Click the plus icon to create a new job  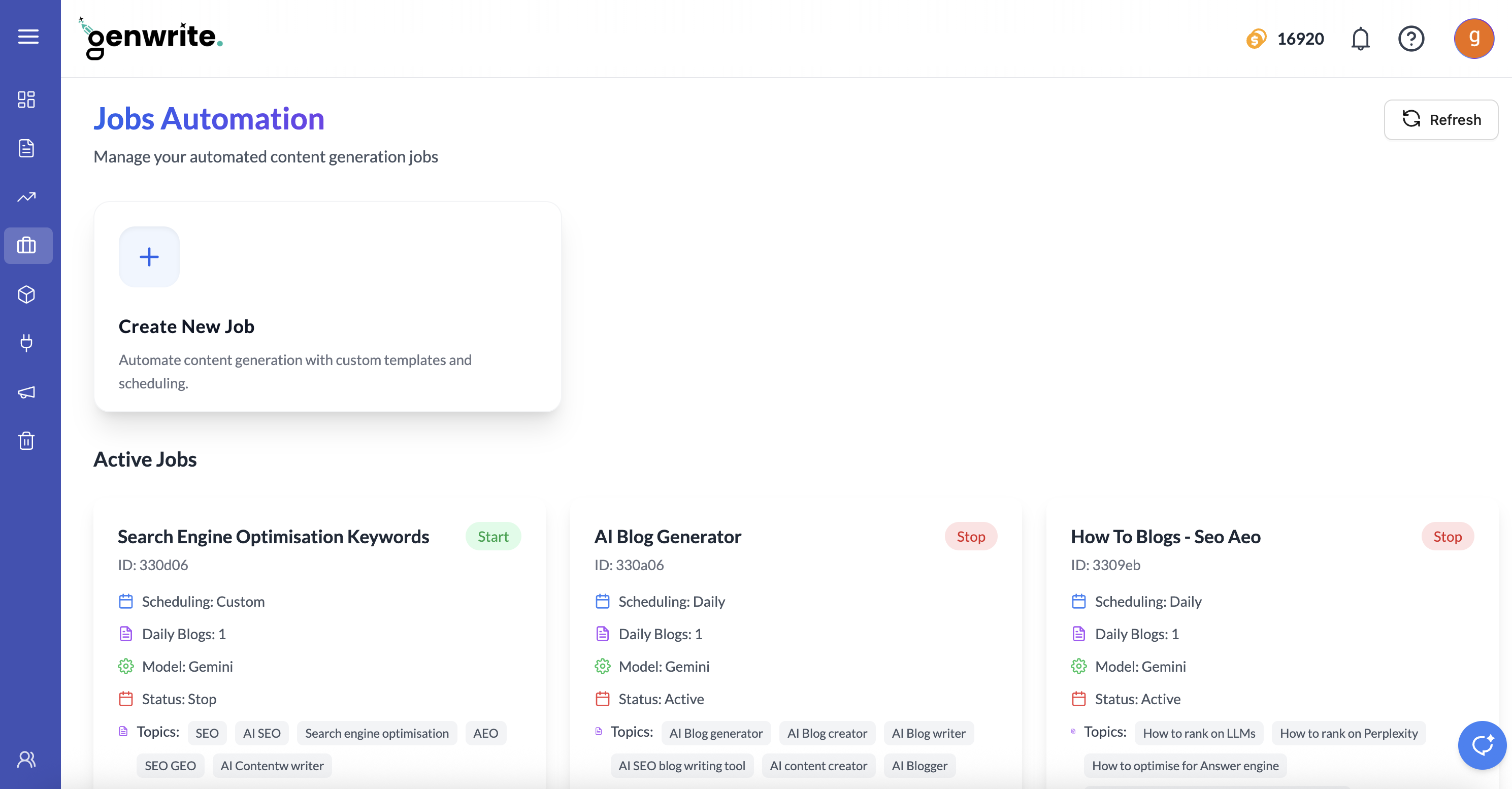(x=149, y=256)
